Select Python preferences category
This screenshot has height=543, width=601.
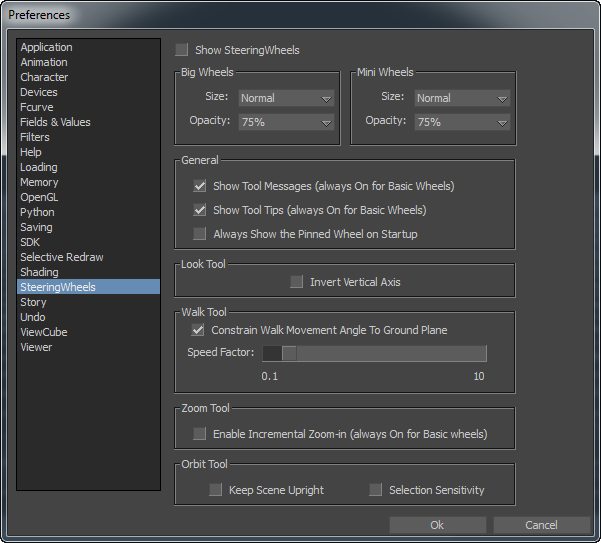point(88,212)
